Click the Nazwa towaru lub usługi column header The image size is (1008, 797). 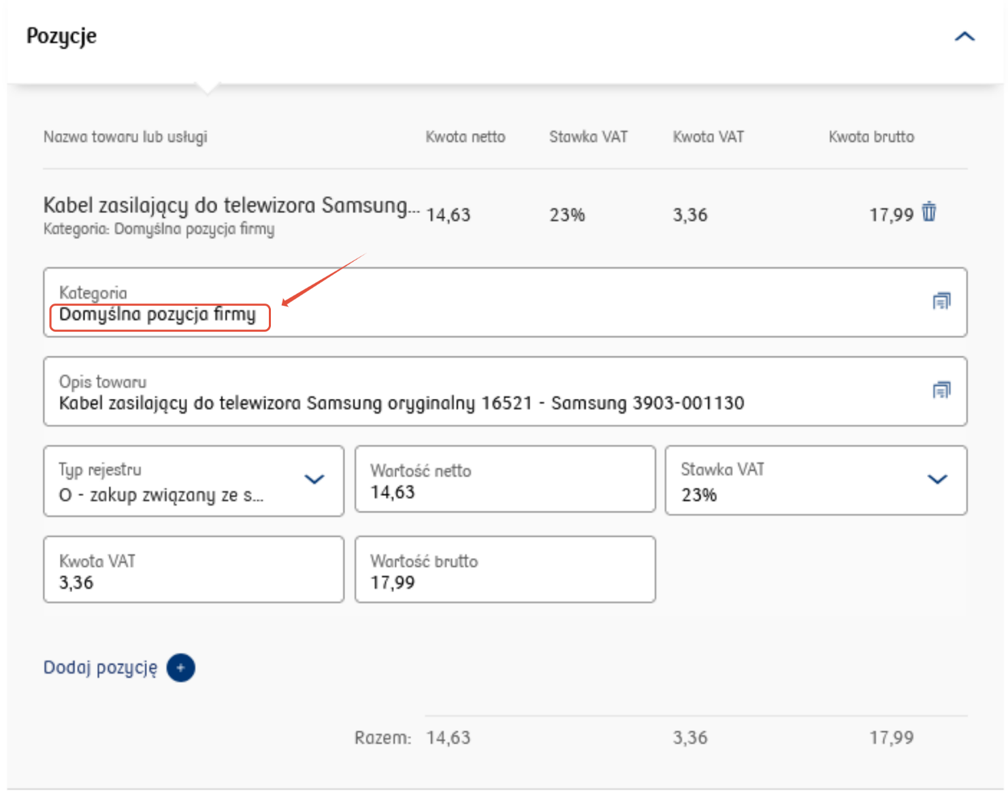[125, 137]
